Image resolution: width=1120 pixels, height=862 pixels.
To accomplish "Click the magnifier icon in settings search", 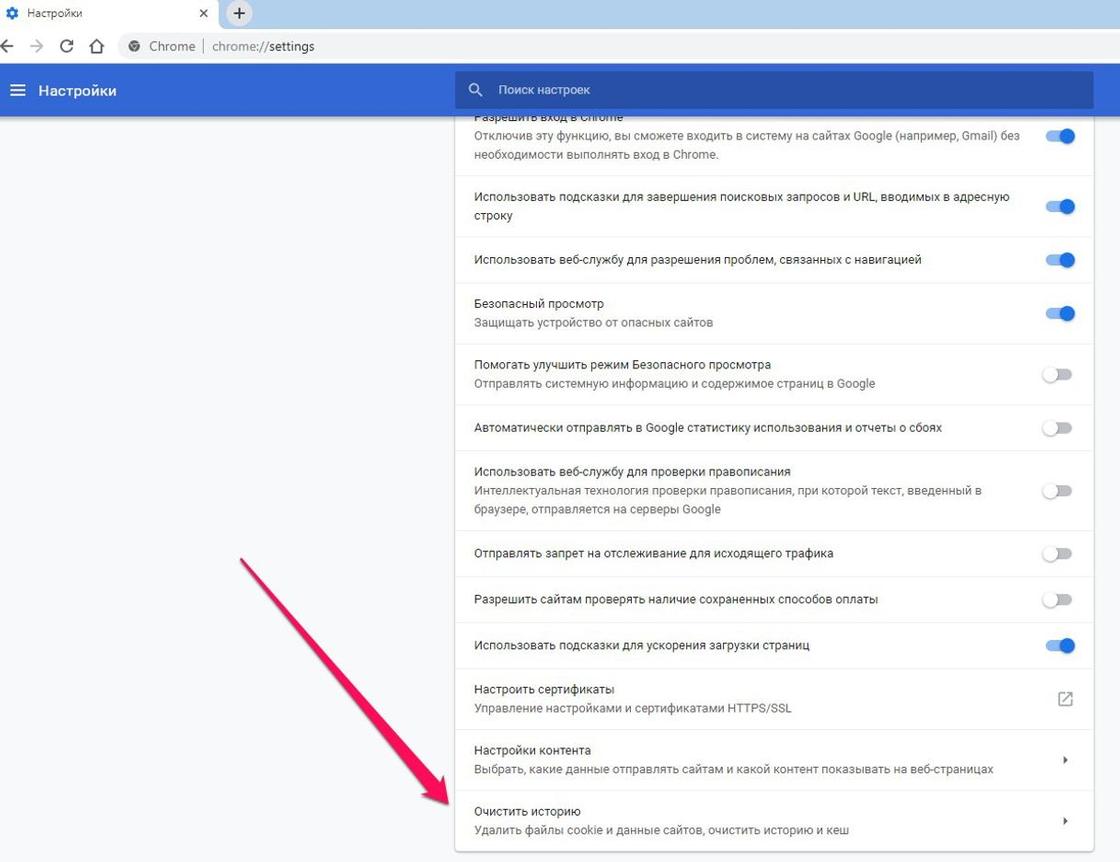I will click(x=475, y=90).
